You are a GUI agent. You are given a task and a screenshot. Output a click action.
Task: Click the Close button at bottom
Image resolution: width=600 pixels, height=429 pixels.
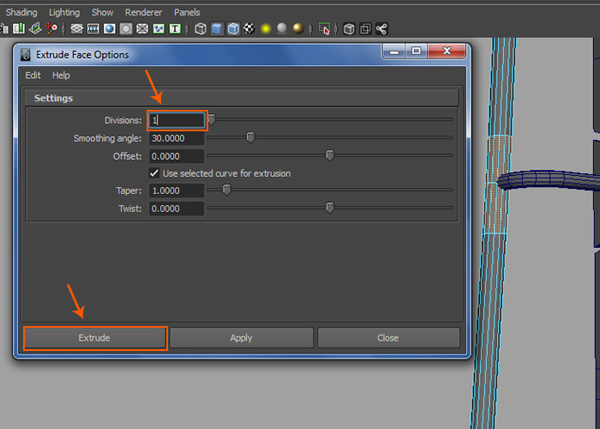click(388, 338)
